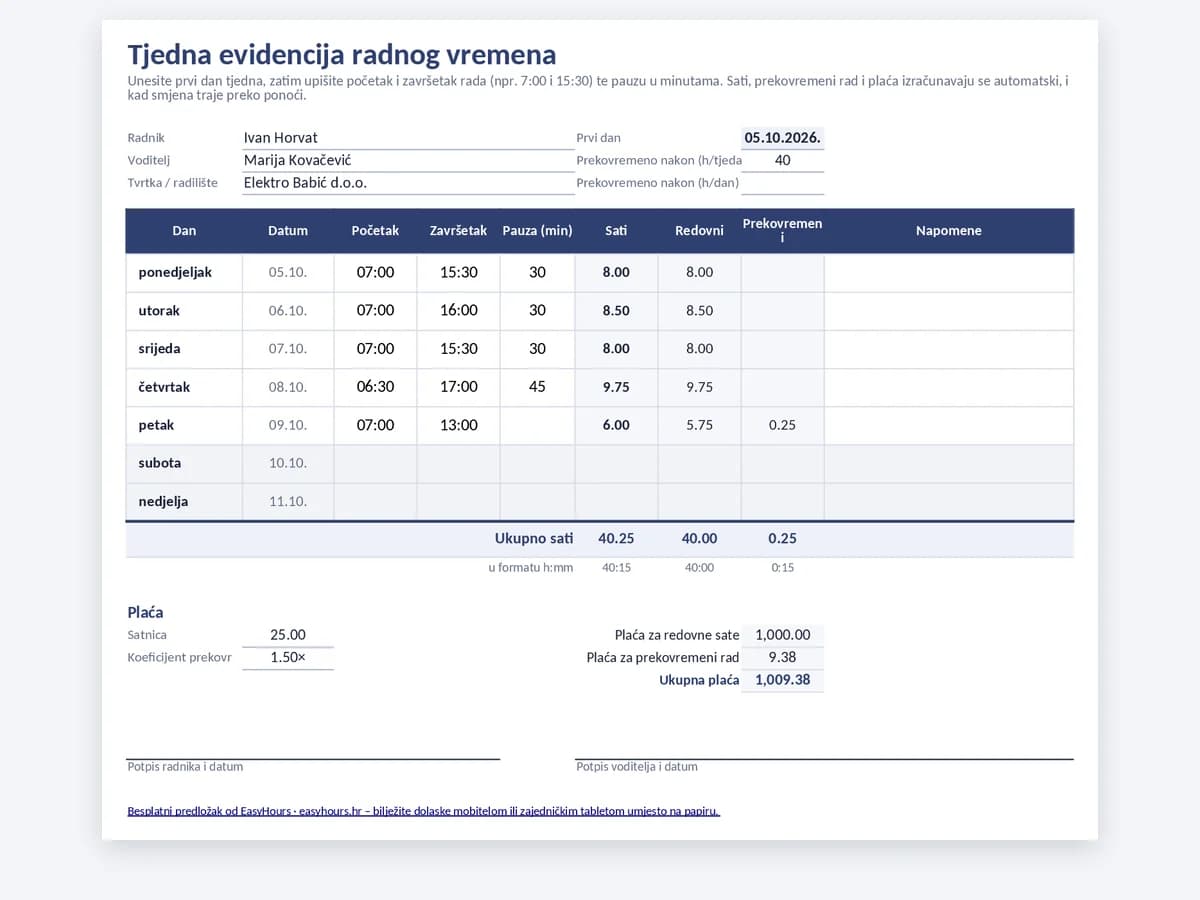Image resolution: width=1200 pixels, height=900 pixels.
Task: Click četvrtak hours value 9.75 in Sati column
Action: 616,387
